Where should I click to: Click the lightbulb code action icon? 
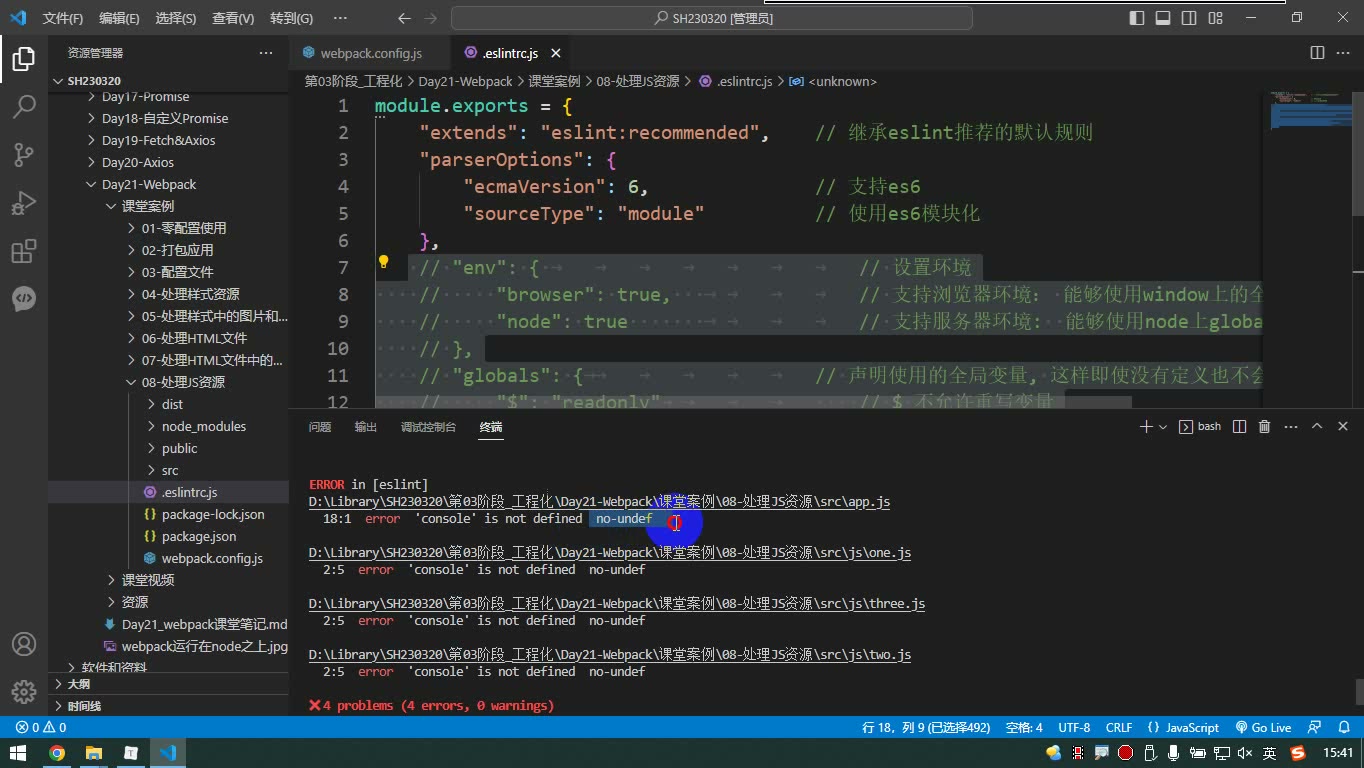(383, 262)
